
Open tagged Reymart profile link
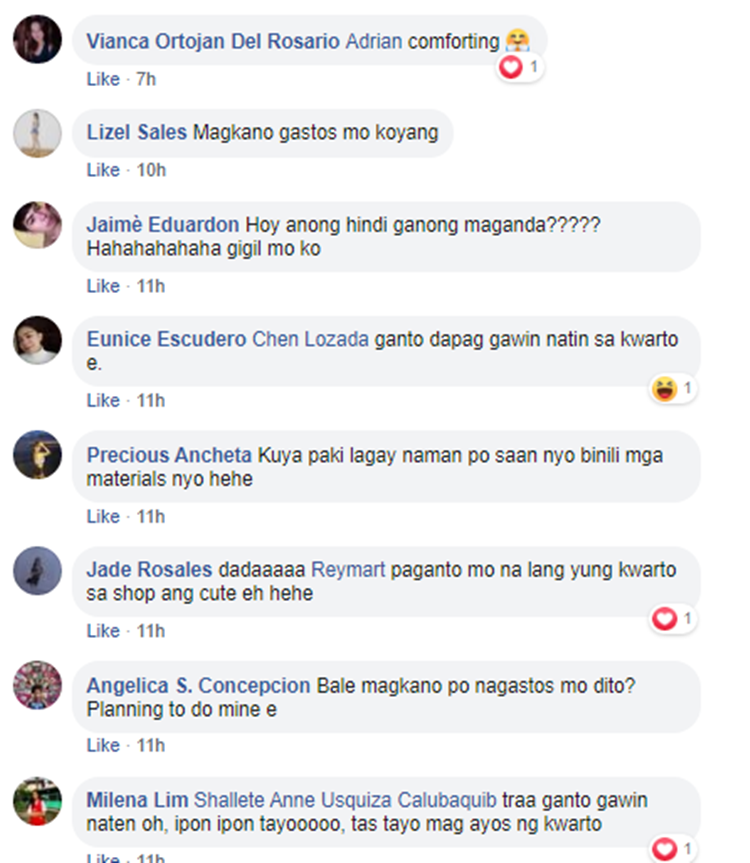pos(348,570)
